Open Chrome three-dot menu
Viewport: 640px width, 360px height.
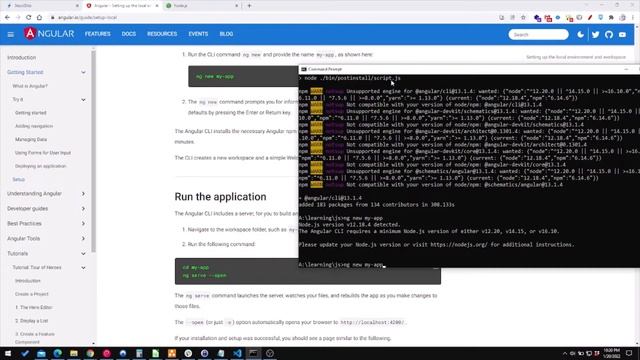click(633, 18)
